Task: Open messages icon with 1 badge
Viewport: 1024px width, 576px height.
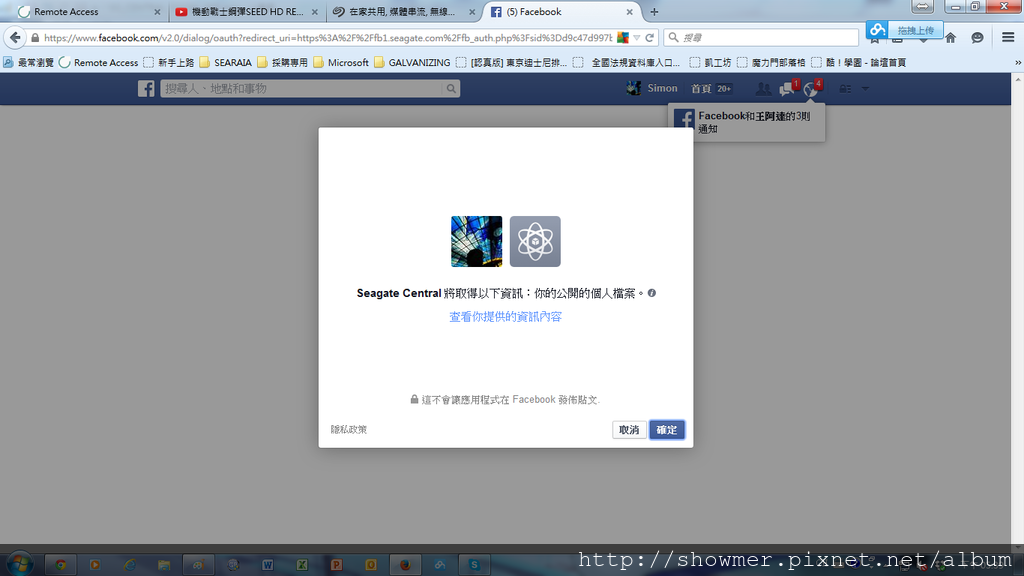Action: point(788,89)
